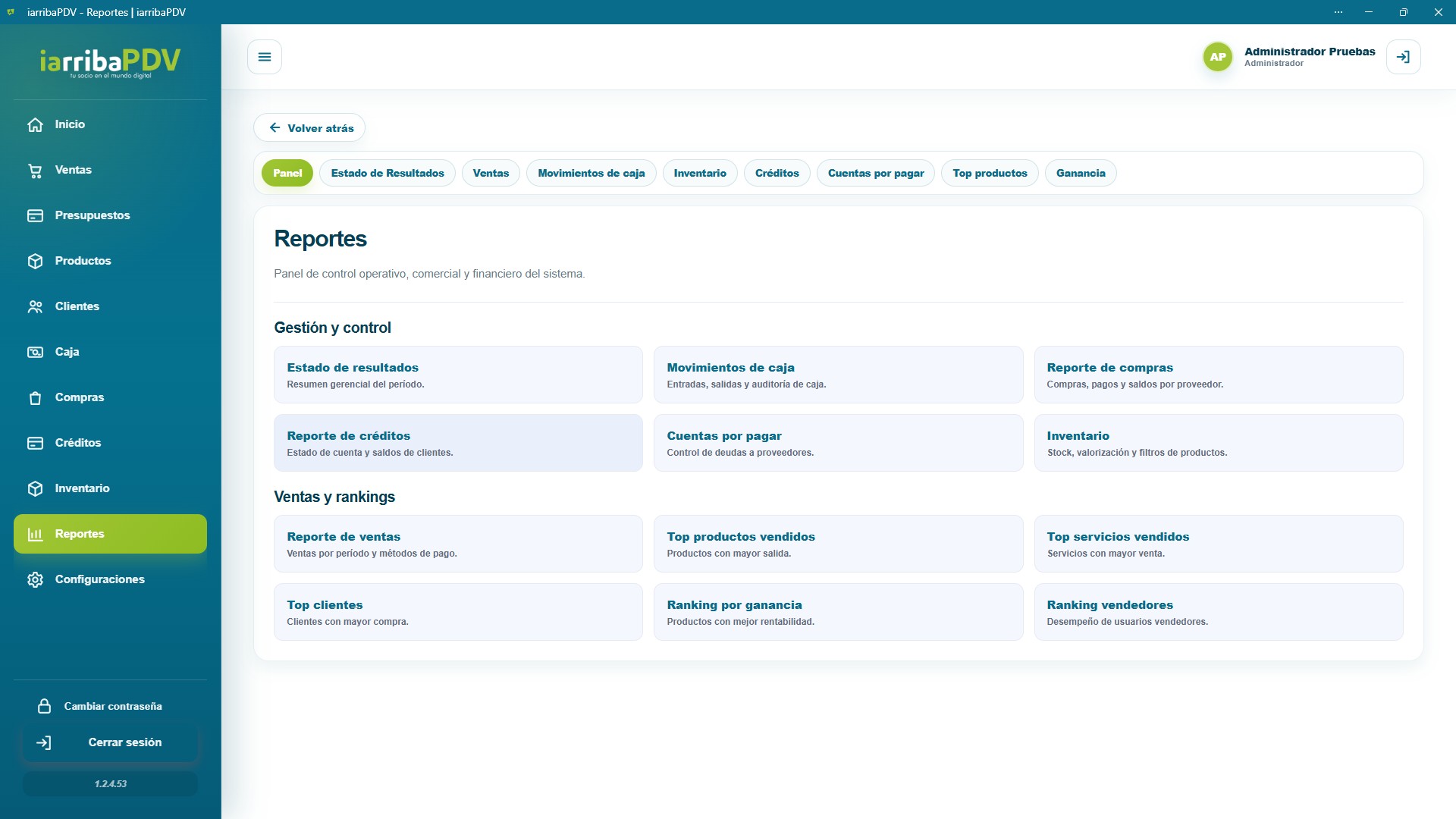This screenshot has width=1456, height=819.
Task: Open the title bar more options dots
Action: tap(1338, 12)
